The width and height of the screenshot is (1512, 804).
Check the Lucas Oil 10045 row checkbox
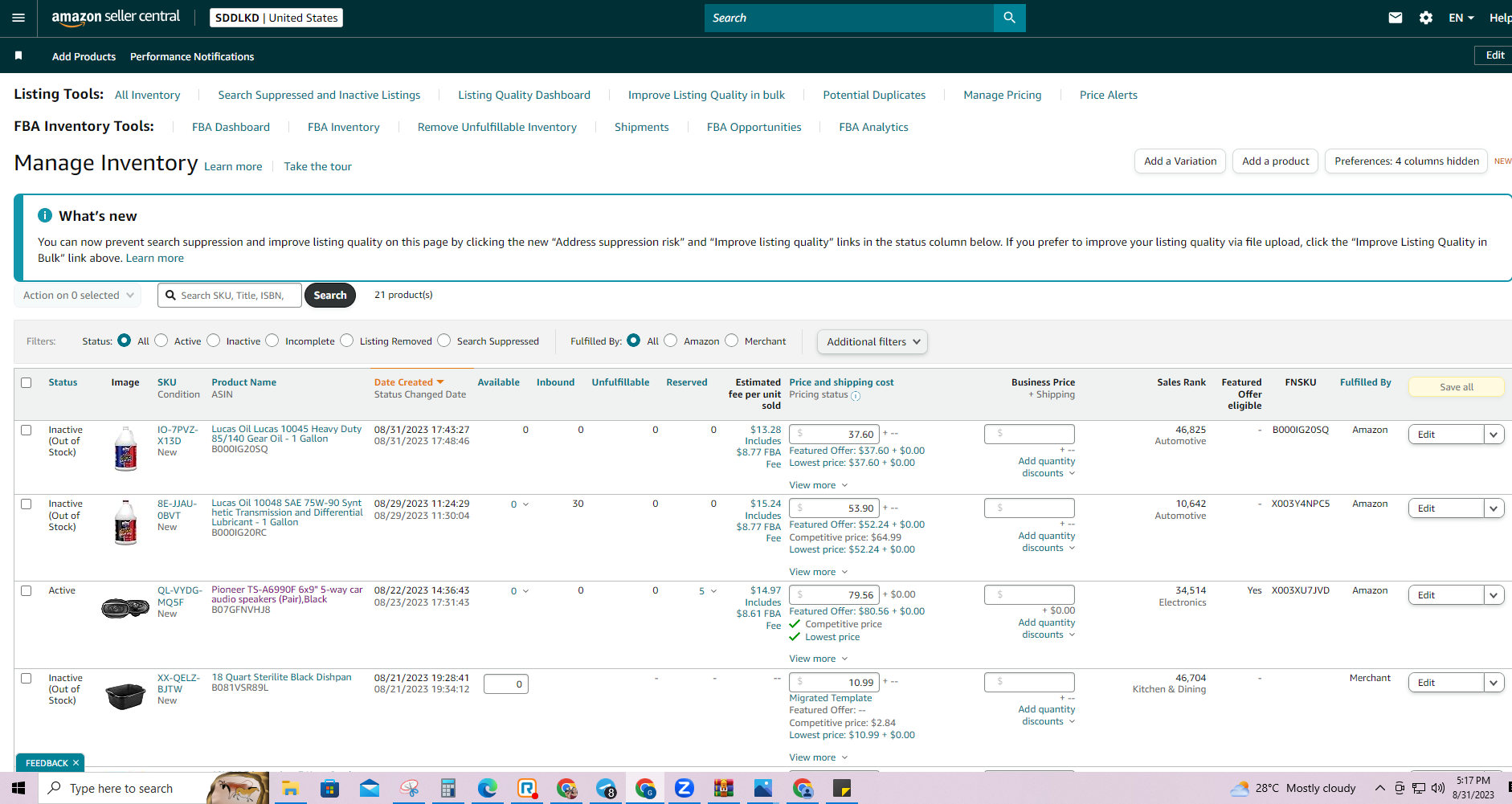(x=27, y=430)
